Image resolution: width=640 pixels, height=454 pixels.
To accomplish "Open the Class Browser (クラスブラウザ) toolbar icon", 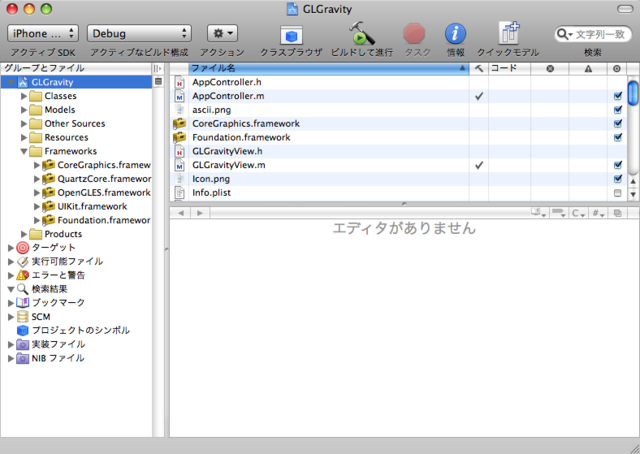I will [291, 36].
